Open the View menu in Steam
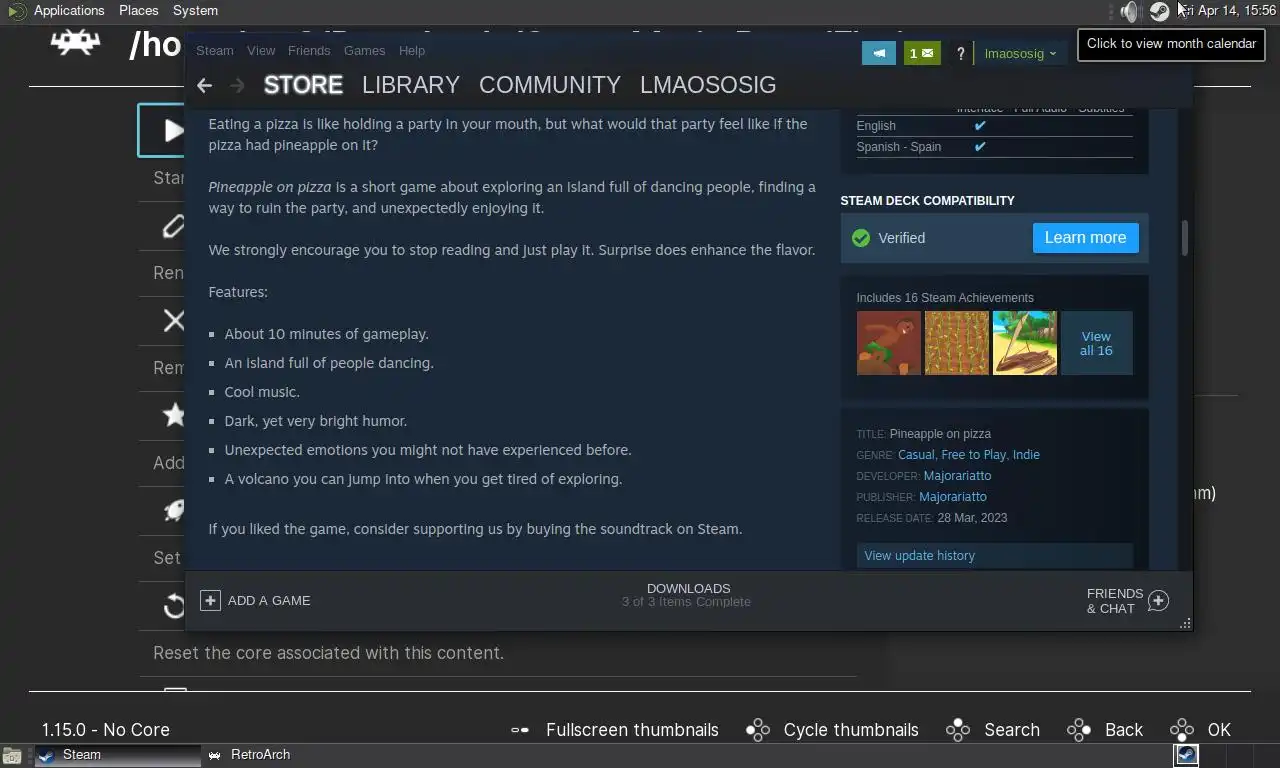Screen dimensions: 1280x768 (261, 51)
